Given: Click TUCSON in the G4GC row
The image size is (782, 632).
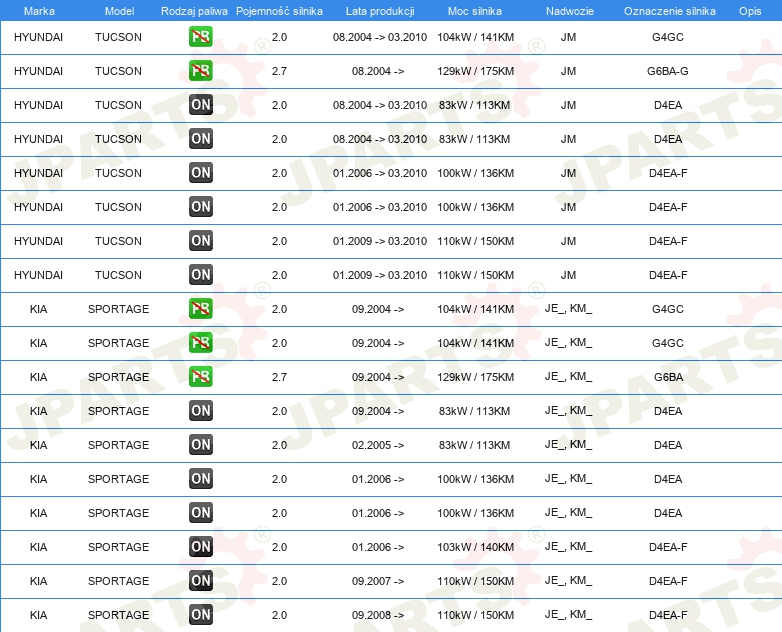Looking at the screenshot, I should (x=118, y=37).
